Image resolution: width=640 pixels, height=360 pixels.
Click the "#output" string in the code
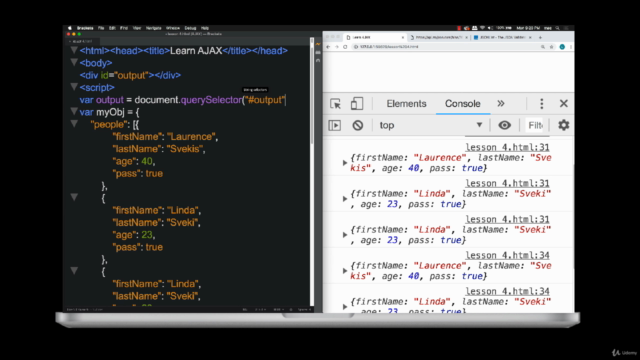tap(264, 100)
